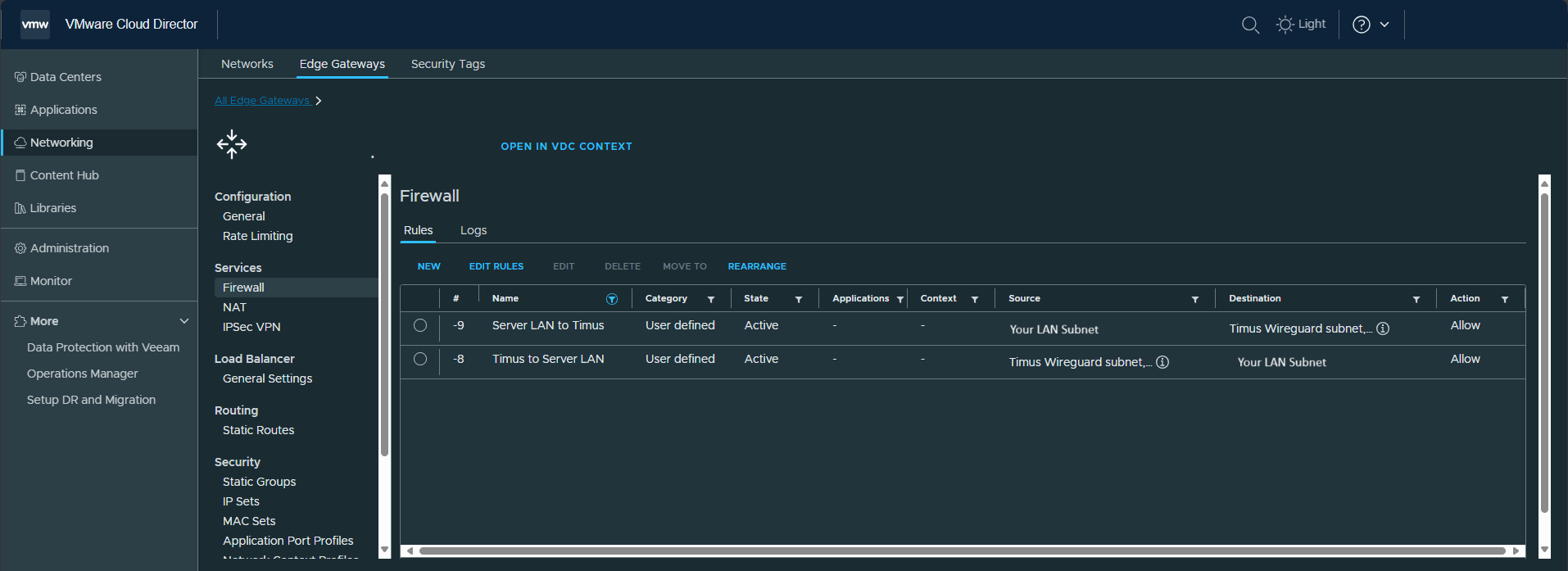Select the Server LAN to Timus rule
Screen dimensions: 1568x571
coord(420,325)
